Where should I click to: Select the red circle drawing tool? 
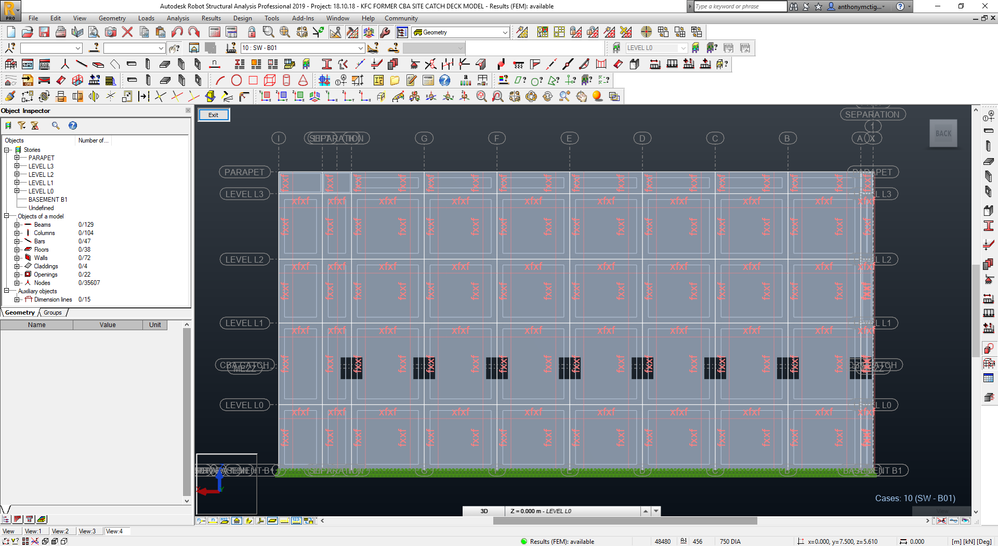[x=236, y=80]
